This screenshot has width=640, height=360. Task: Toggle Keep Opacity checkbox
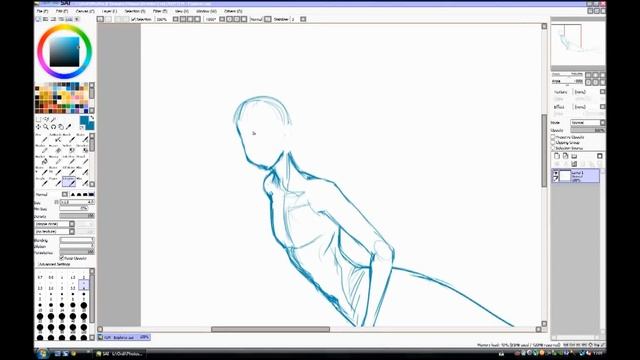62,258
